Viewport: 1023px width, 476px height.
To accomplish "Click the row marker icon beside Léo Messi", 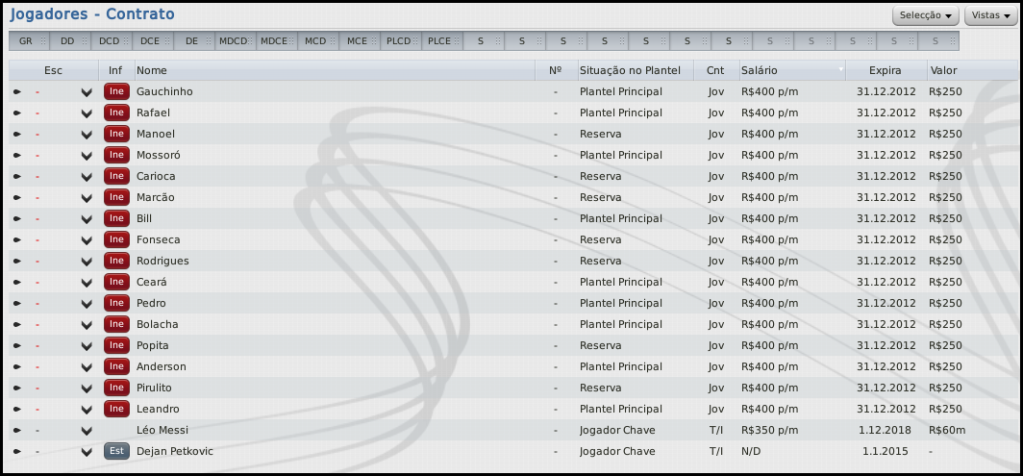I will pyautogui.click(x=17, y=430).
